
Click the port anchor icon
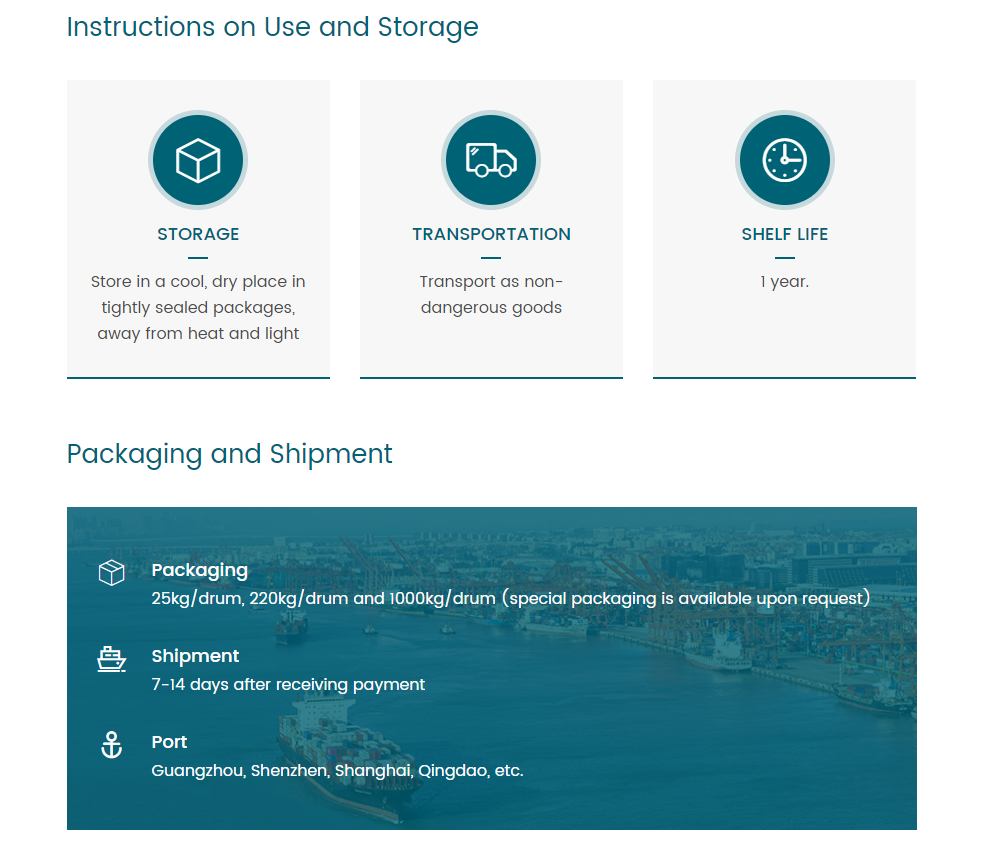coord(111,745)
